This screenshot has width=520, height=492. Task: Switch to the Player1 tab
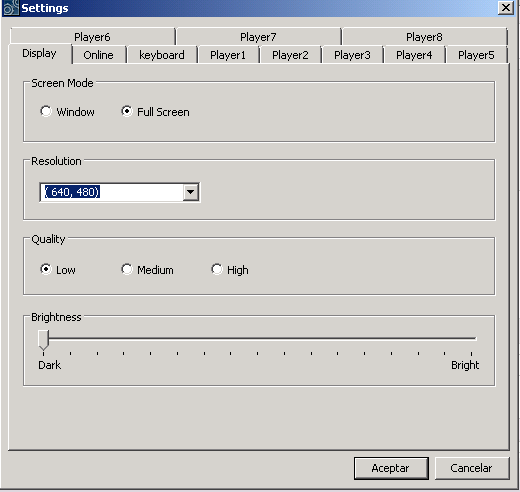228,55
